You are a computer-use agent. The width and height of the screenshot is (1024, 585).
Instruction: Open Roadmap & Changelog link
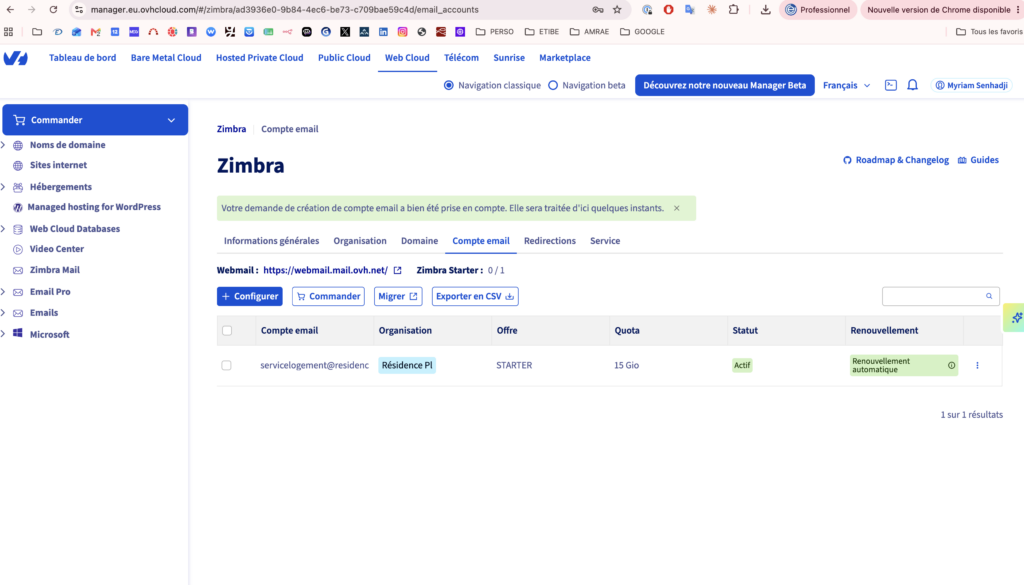point(895,160)
